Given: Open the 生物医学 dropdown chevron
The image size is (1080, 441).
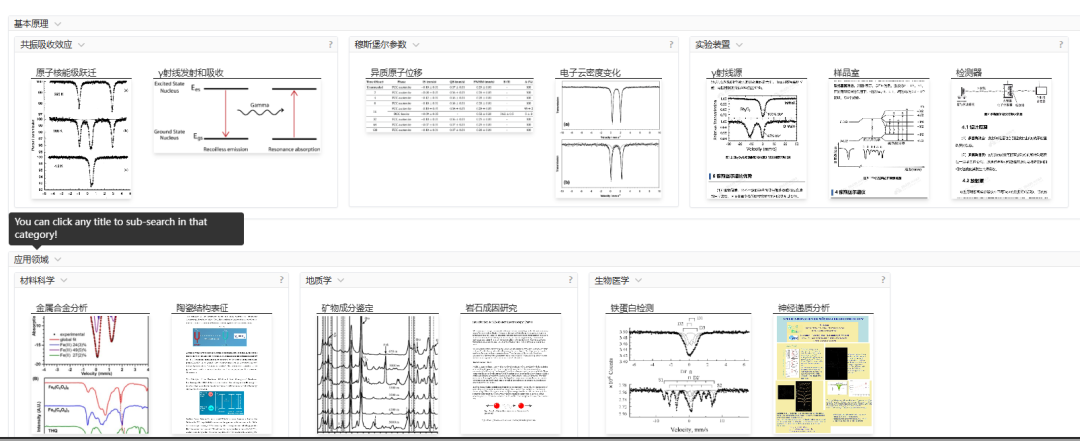Looking at the screenshot, I should 638,280.
